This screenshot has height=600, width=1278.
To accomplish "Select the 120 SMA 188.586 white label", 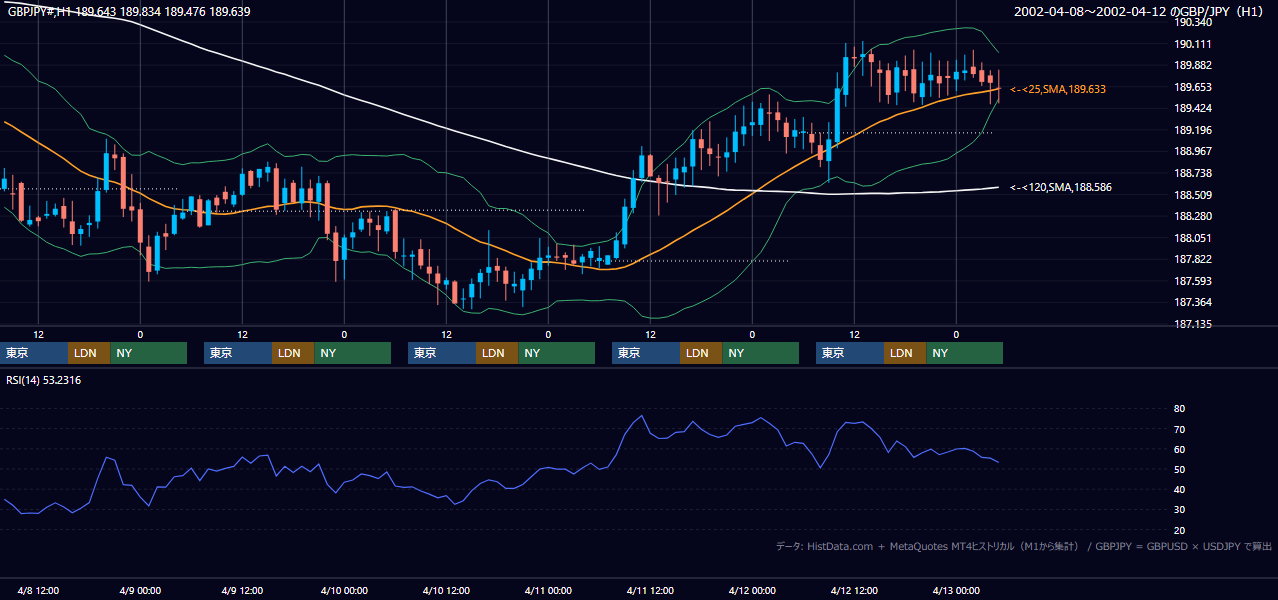I will pyautogui.click(x=1061, y=187).
